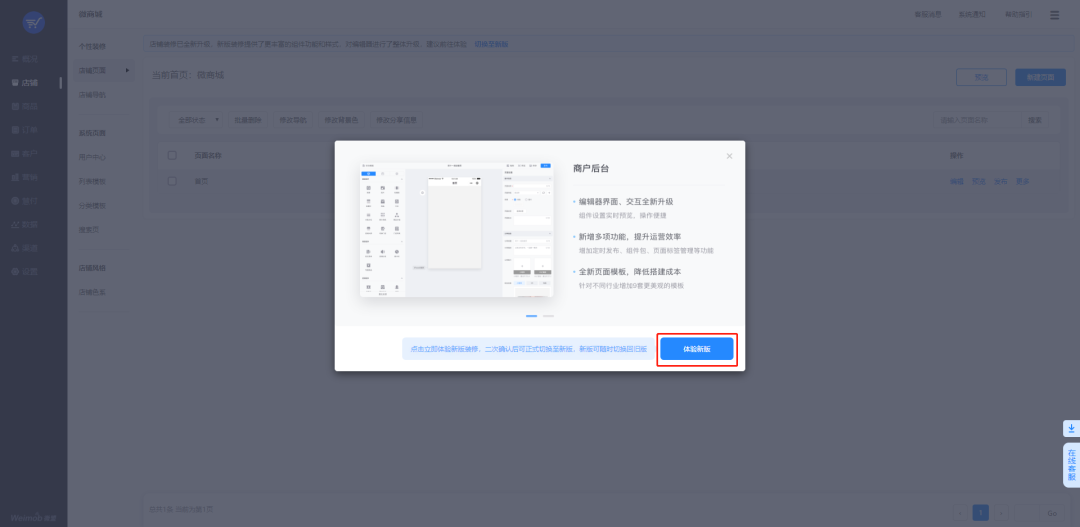Click the 体验新版 button in the dialog
The image size is (1080, 527).
[696, 349]
